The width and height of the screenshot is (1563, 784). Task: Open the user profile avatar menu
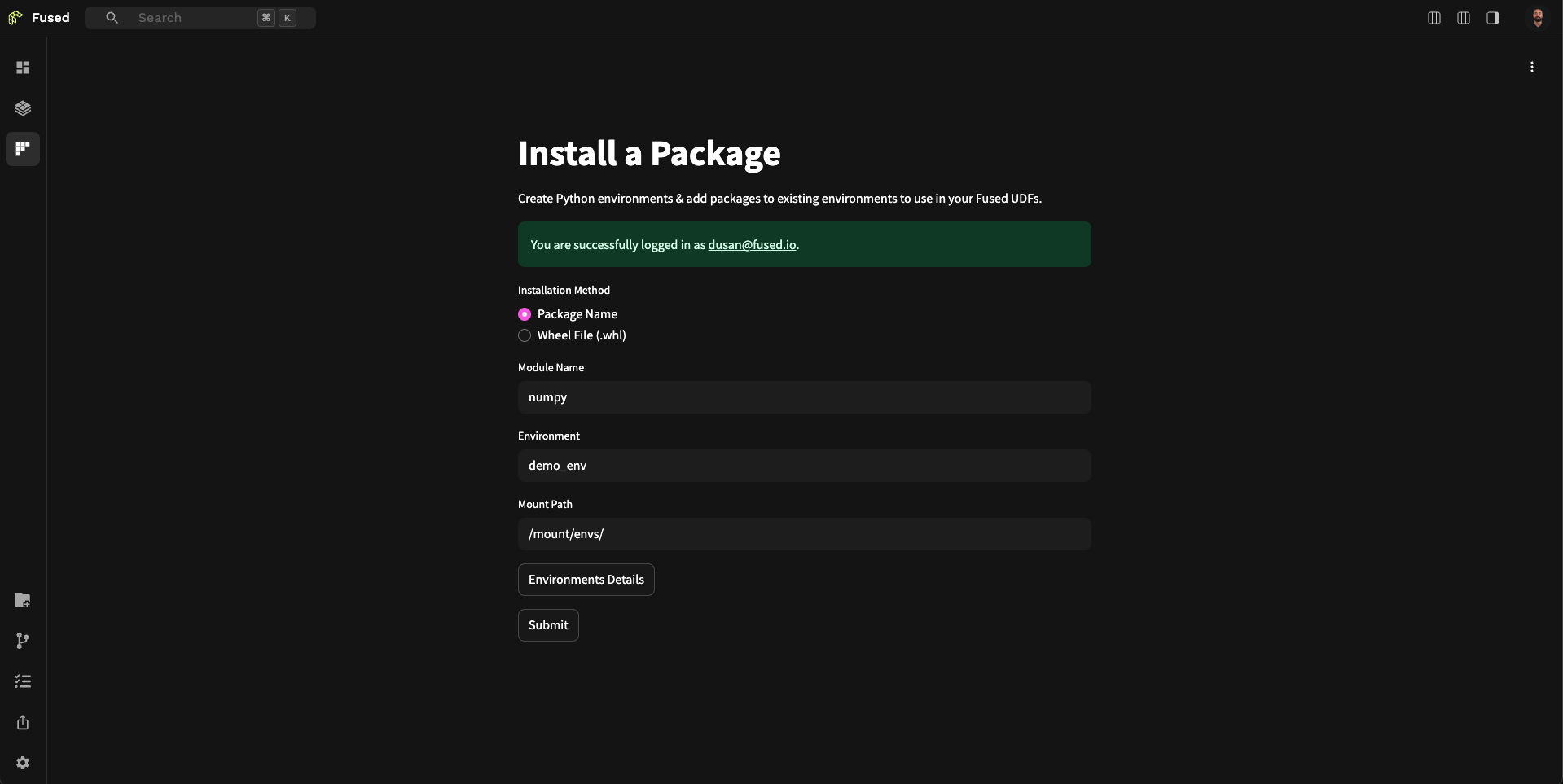pyautogui.click(x=1538, y=17)
